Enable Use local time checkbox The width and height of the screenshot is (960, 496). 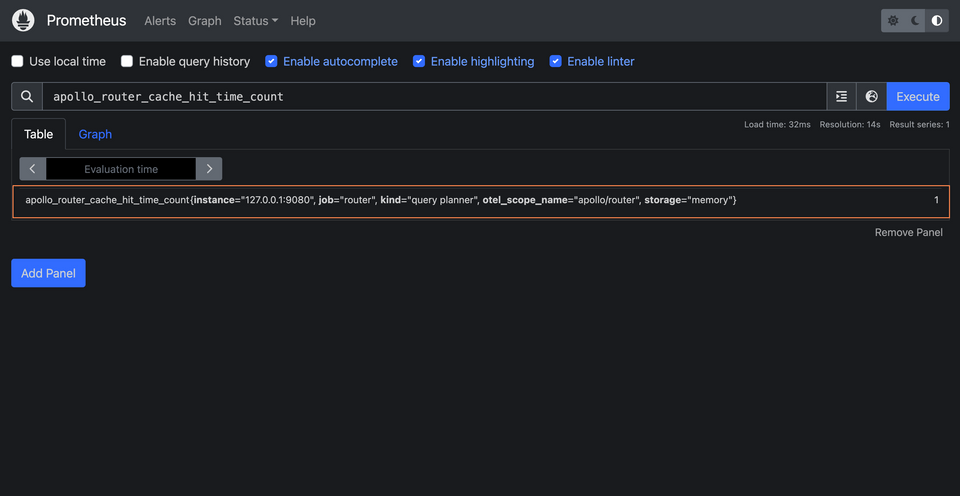[18, 61]
